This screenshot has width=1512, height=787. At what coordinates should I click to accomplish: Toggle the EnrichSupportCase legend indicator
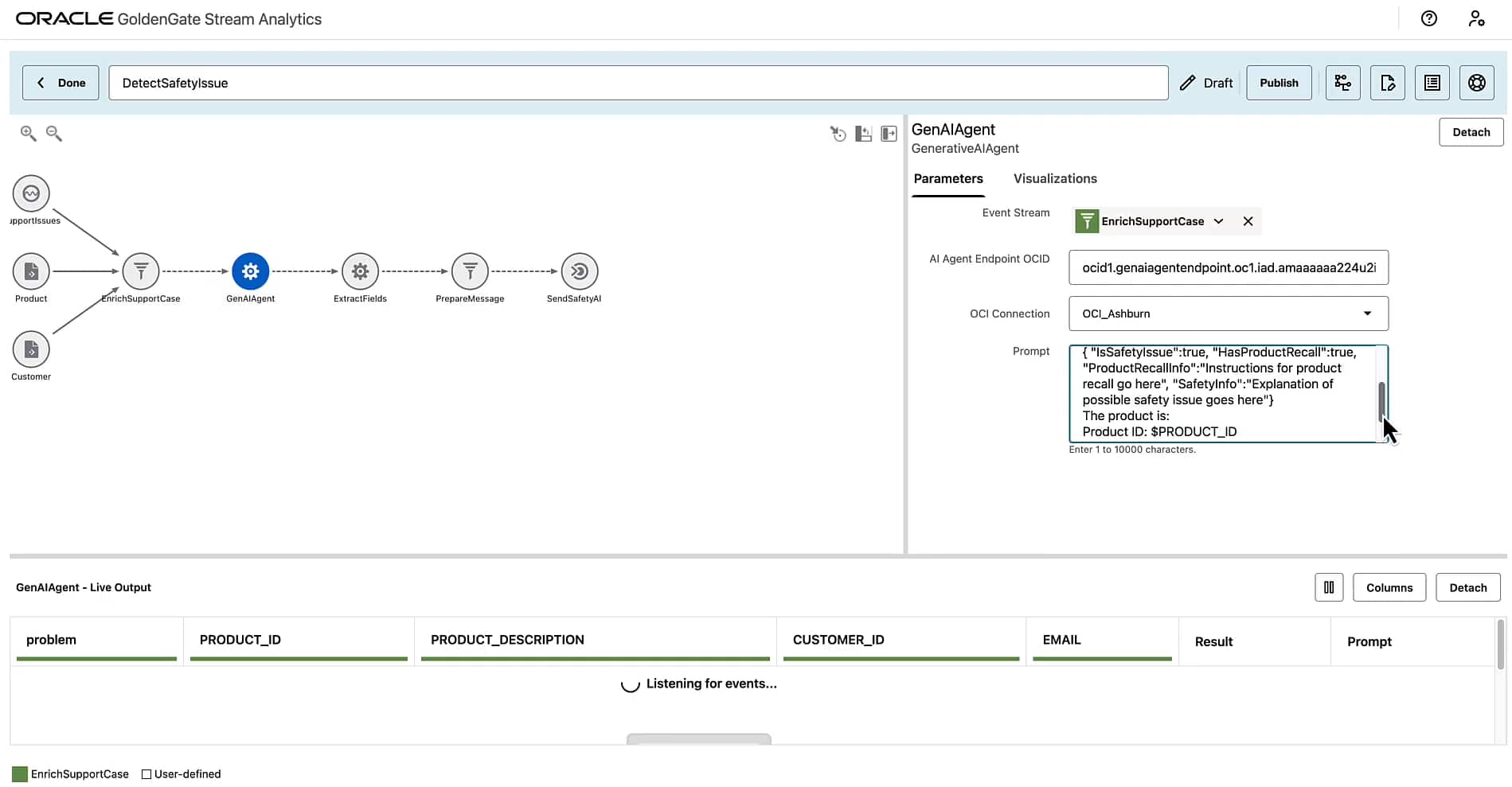click(20, 773)
